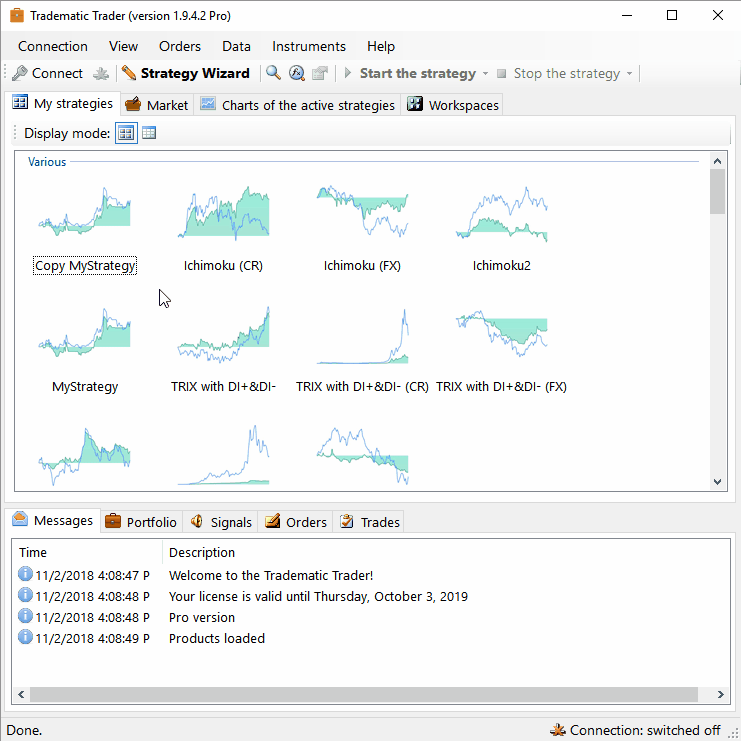This screenshot has height=741, width=741.
Task: Click the third-row middle unlabeled strategy chart
Action: [224, 455]
